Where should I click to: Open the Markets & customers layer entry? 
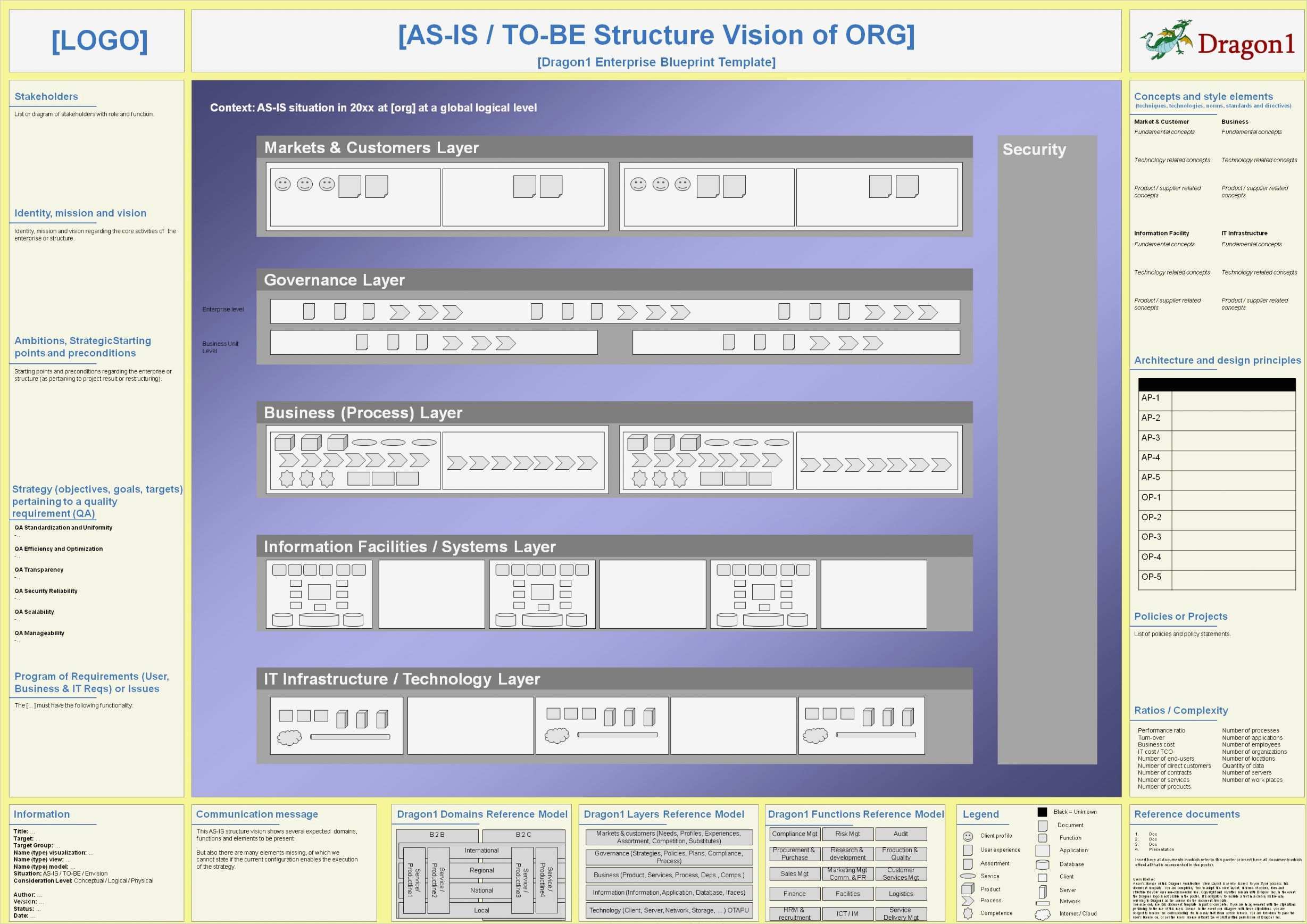tap(668, 837)
